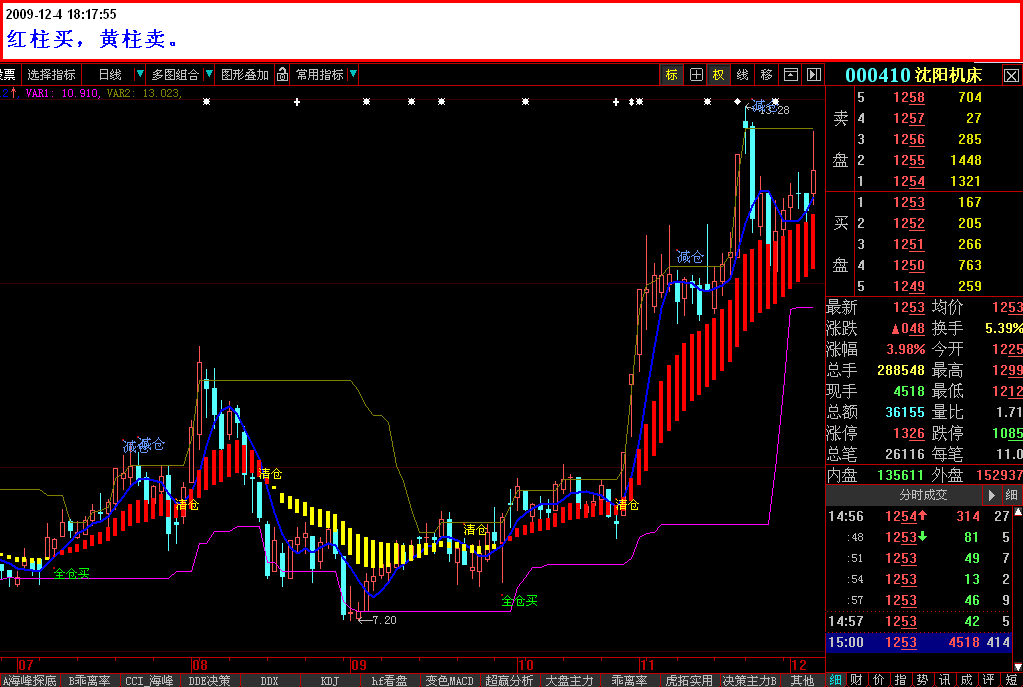Click the VAR1: 10.910 indicator value
The image size is (1023, 687).
[x=62, y=93]
